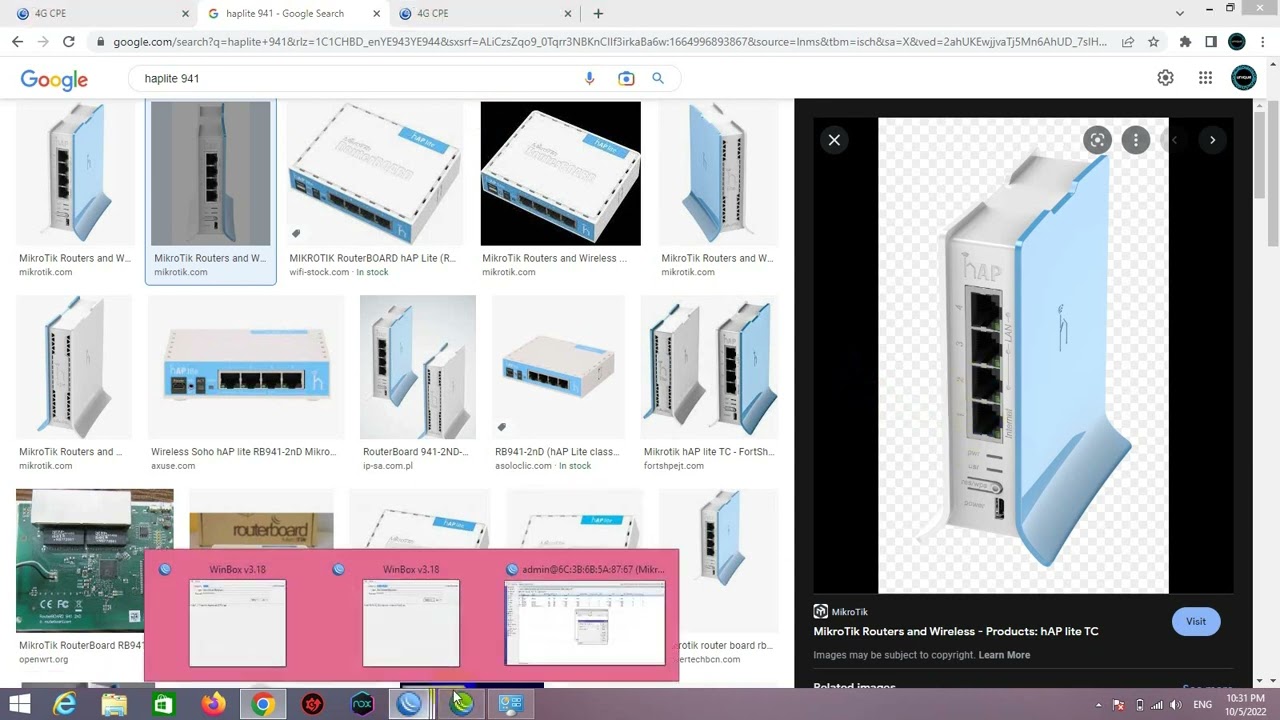
Task: Open the RB941-2nD asoloclic.com result
Action: (559, 383)
